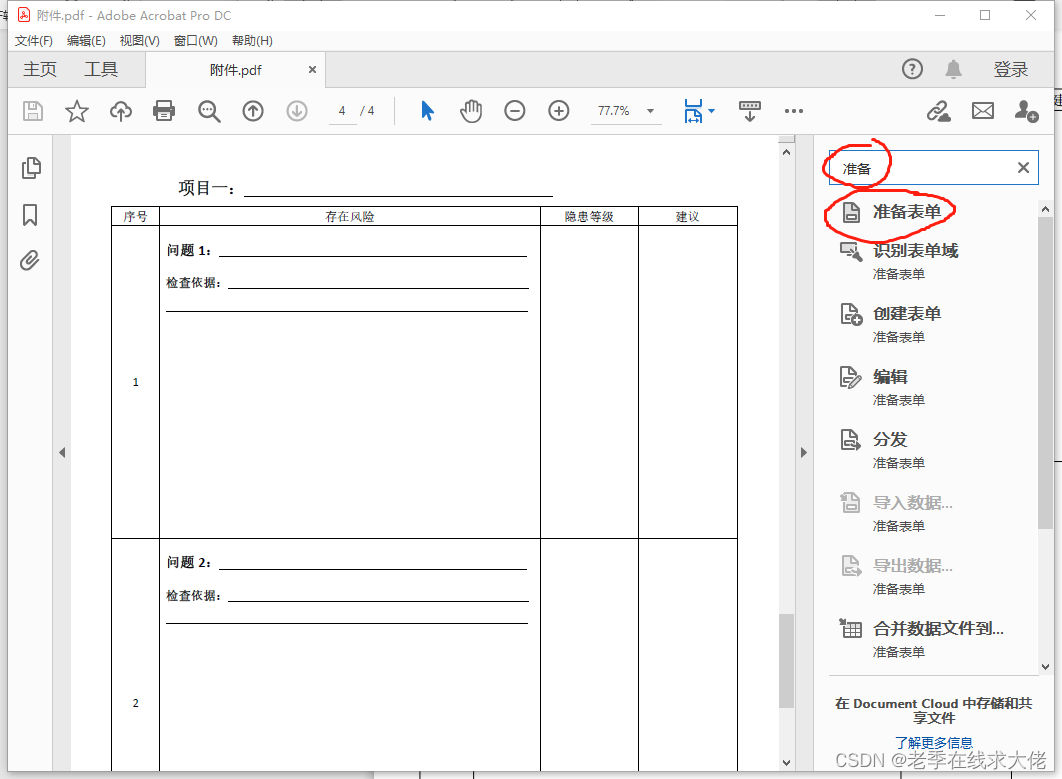
Task: Click search results scroll up arrow
Action: pyautogui.click(x=1045, y=209)
